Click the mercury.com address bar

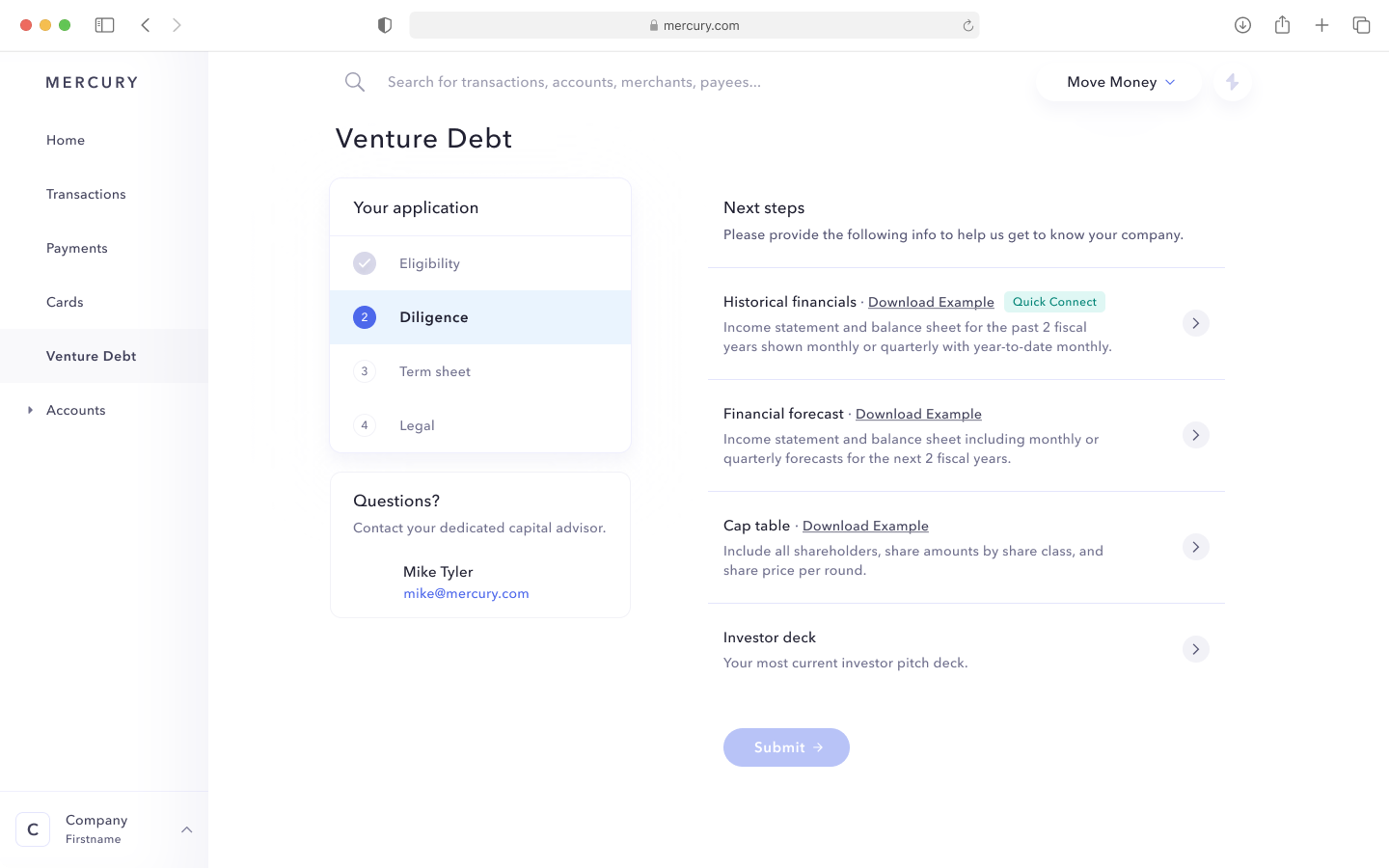pyautogui.click(x=694, y=26)
